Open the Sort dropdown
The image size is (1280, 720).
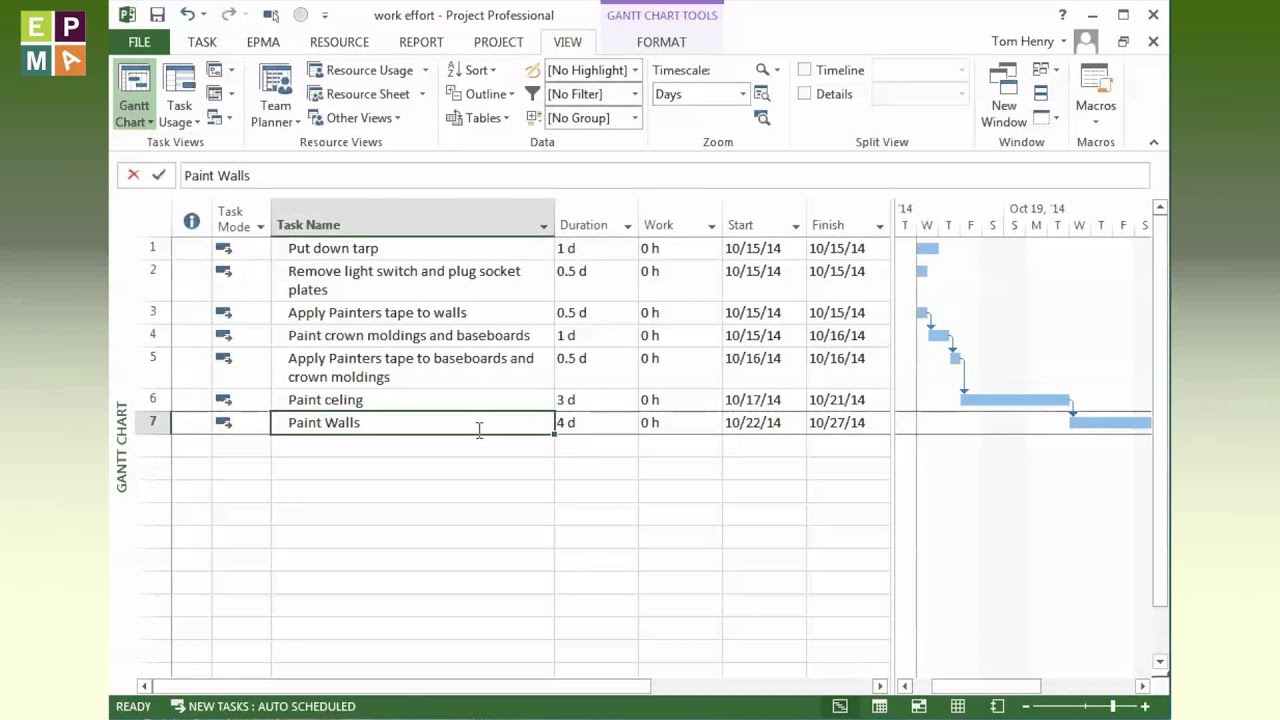pos(471,70)
